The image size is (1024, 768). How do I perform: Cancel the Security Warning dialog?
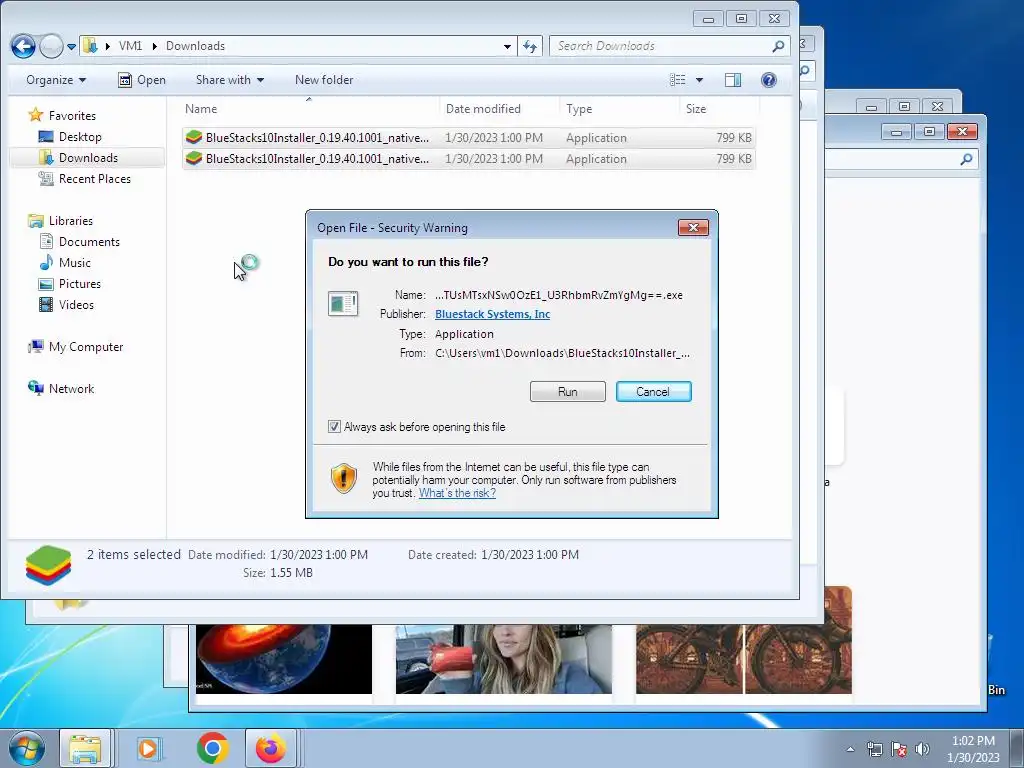click(x=653, y=392)
